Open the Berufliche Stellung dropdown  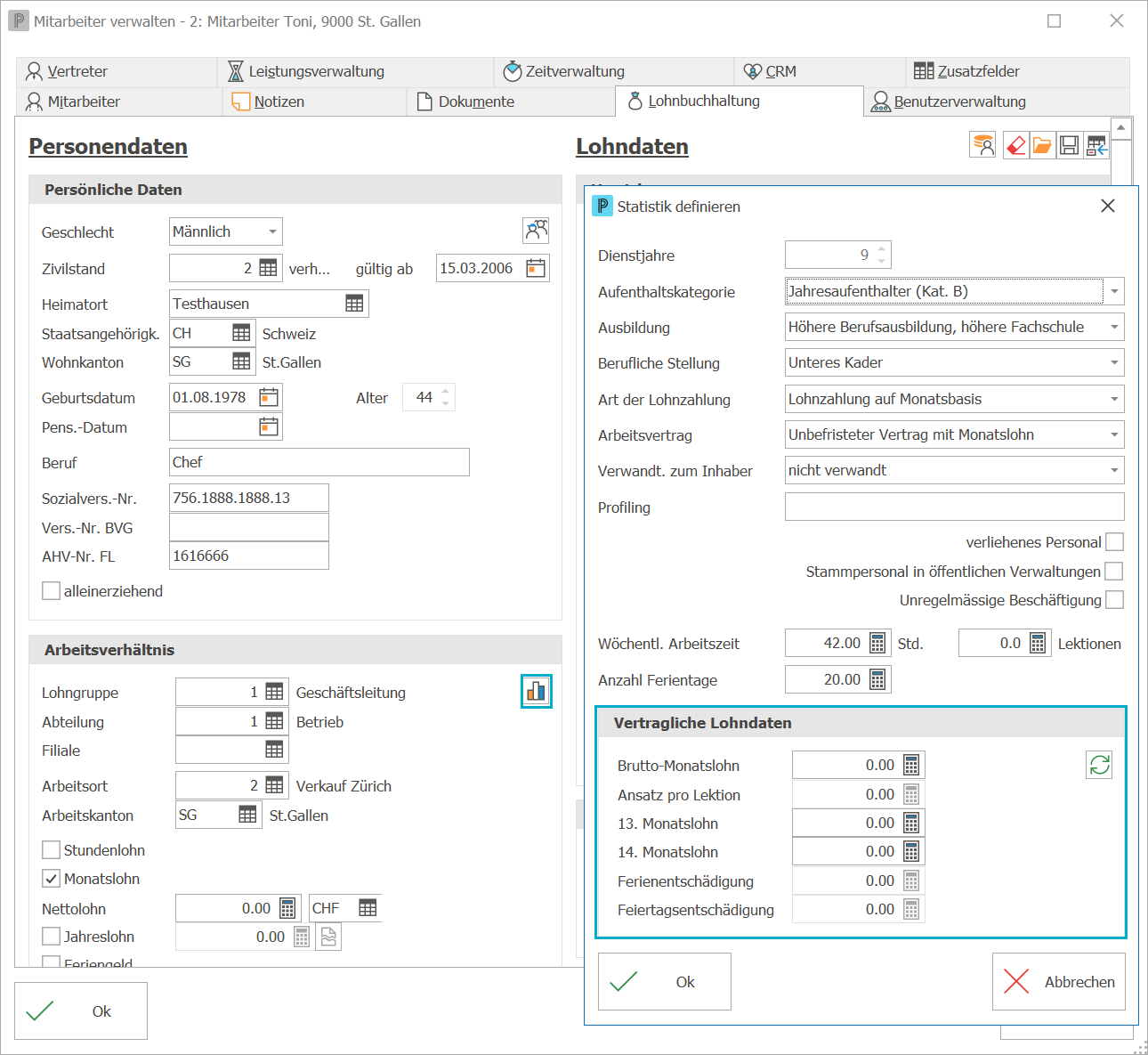1114,362
